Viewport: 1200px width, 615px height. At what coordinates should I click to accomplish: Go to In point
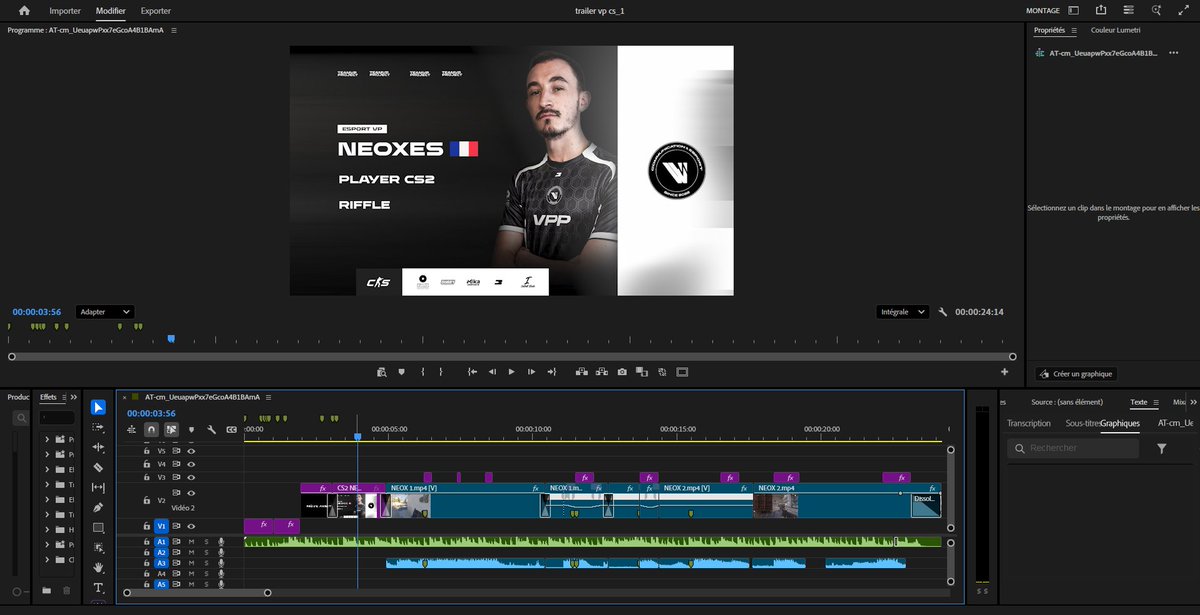click(472, 372)
